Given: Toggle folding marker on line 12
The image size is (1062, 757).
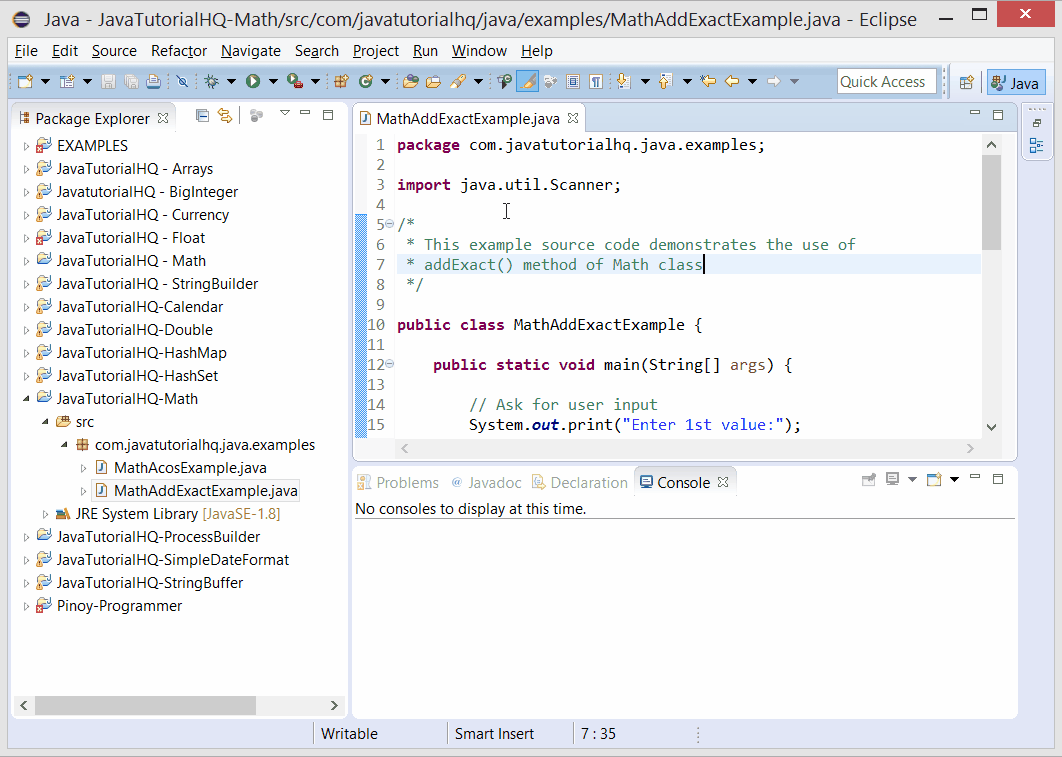Looking at the screenshot, I should pyautogui.click(x=389, y=364).
